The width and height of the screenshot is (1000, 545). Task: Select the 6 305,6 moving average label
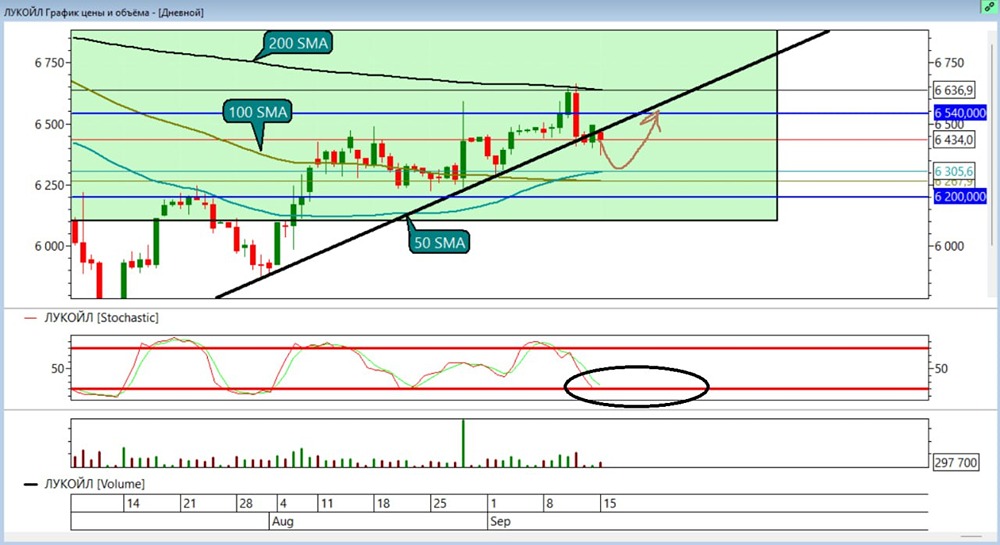click(x=953, y=171)
